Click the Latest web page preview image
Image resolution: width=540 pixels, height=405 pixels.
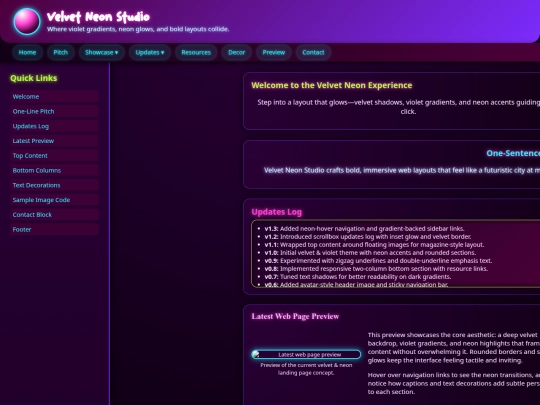click(x=306, y=354)
